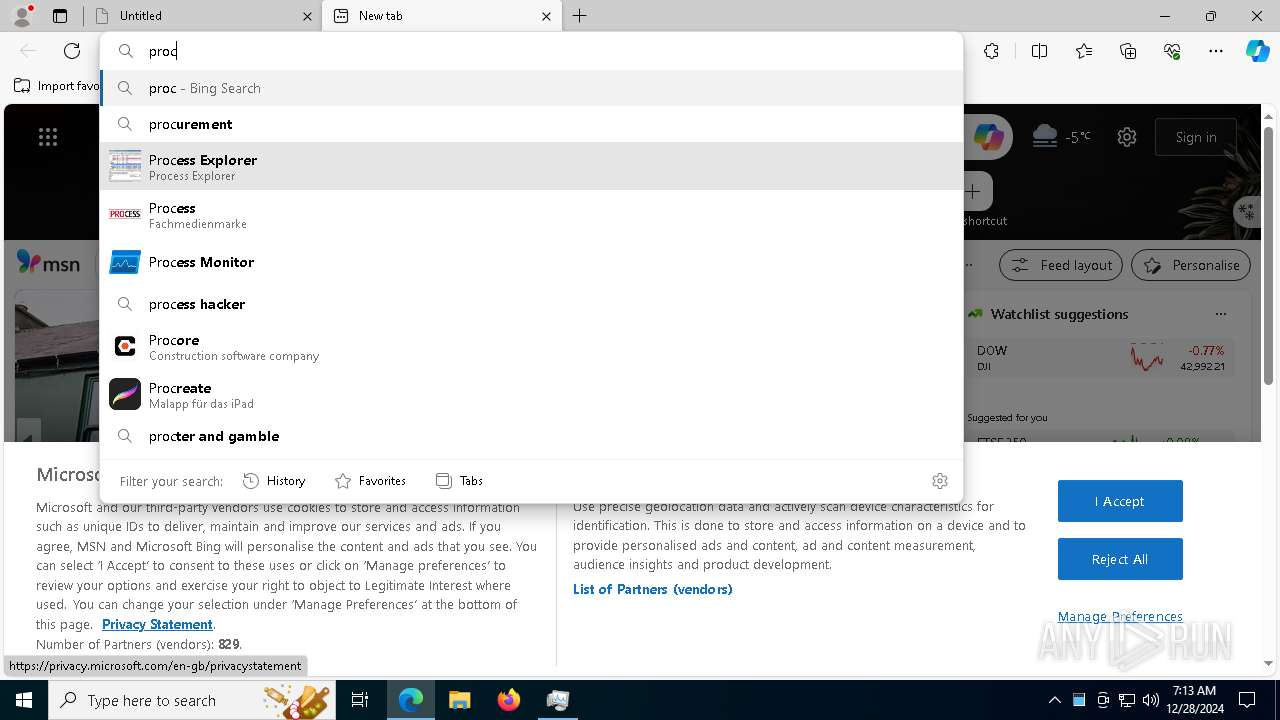
Task: Accept cookies with I Accept button
Action: [x=1120, y=501]
